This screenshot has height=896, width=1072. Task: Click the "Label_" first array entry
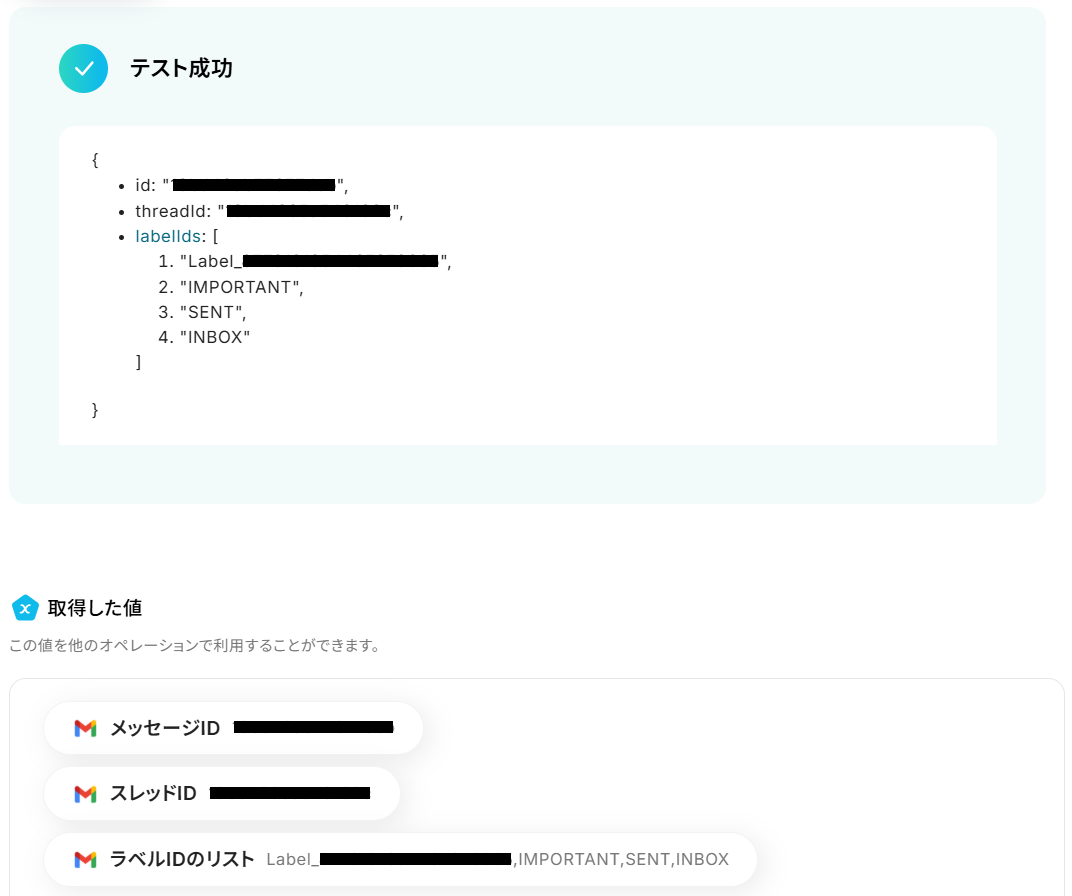pos(315,262)
